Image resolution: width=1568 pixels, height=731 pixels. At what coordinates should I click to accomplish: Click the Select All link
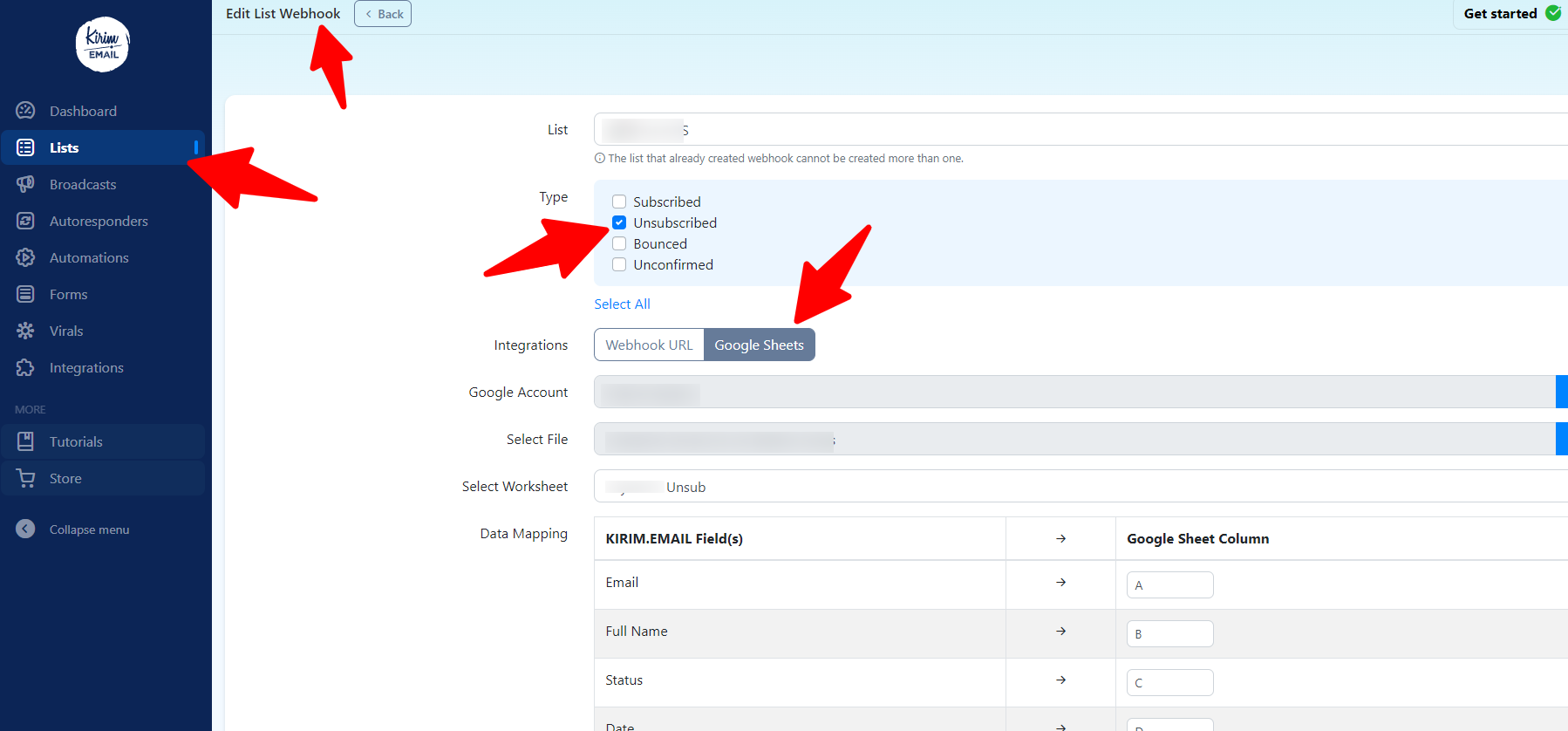622,304
